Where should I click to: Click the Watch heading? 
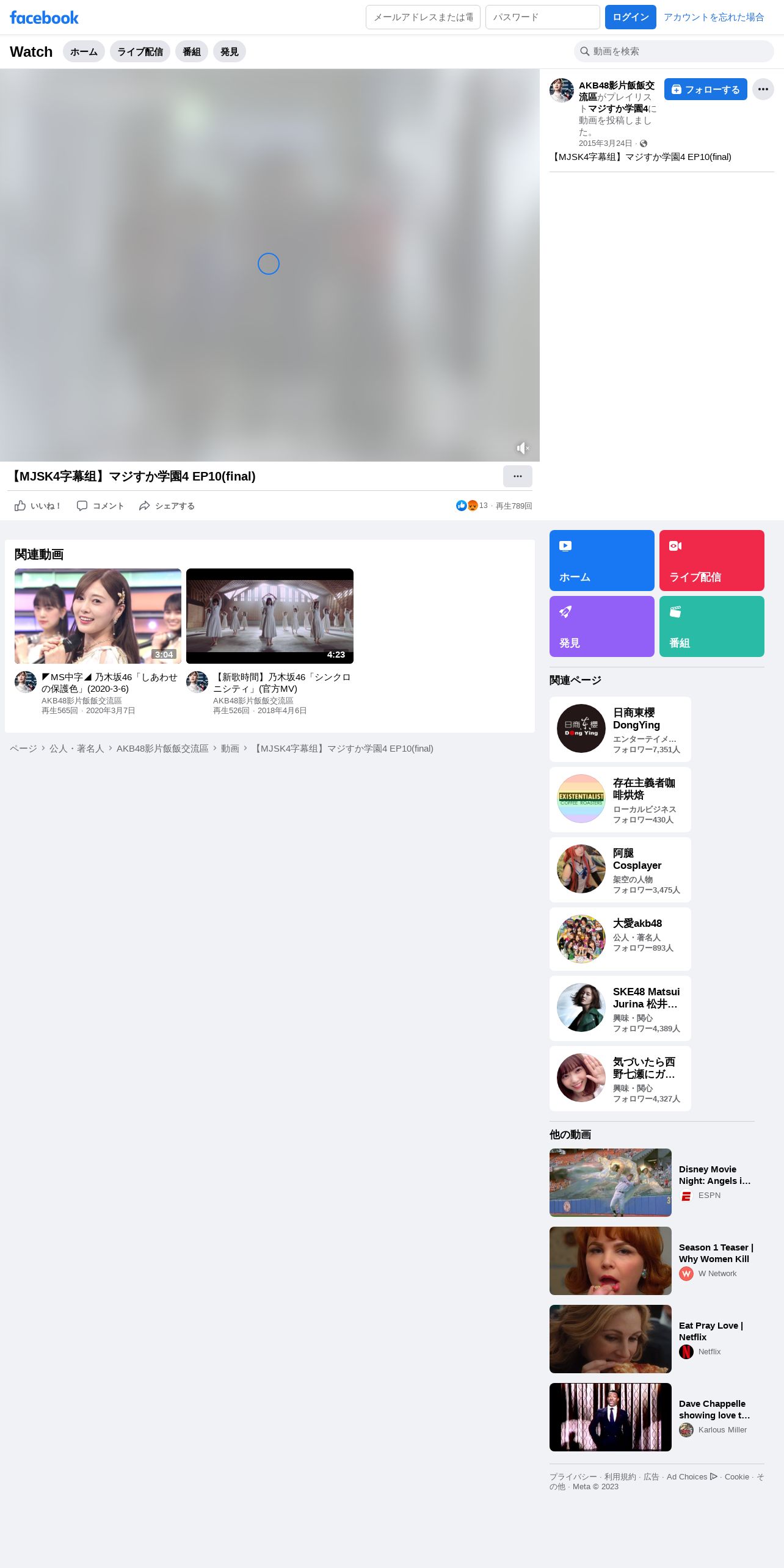[31, 52]
